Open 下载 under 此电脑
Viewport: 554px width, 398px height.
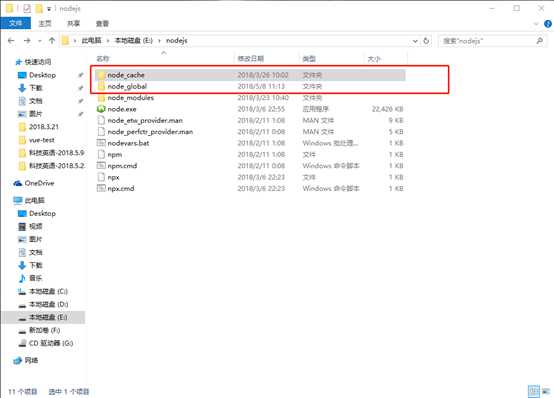36,265
